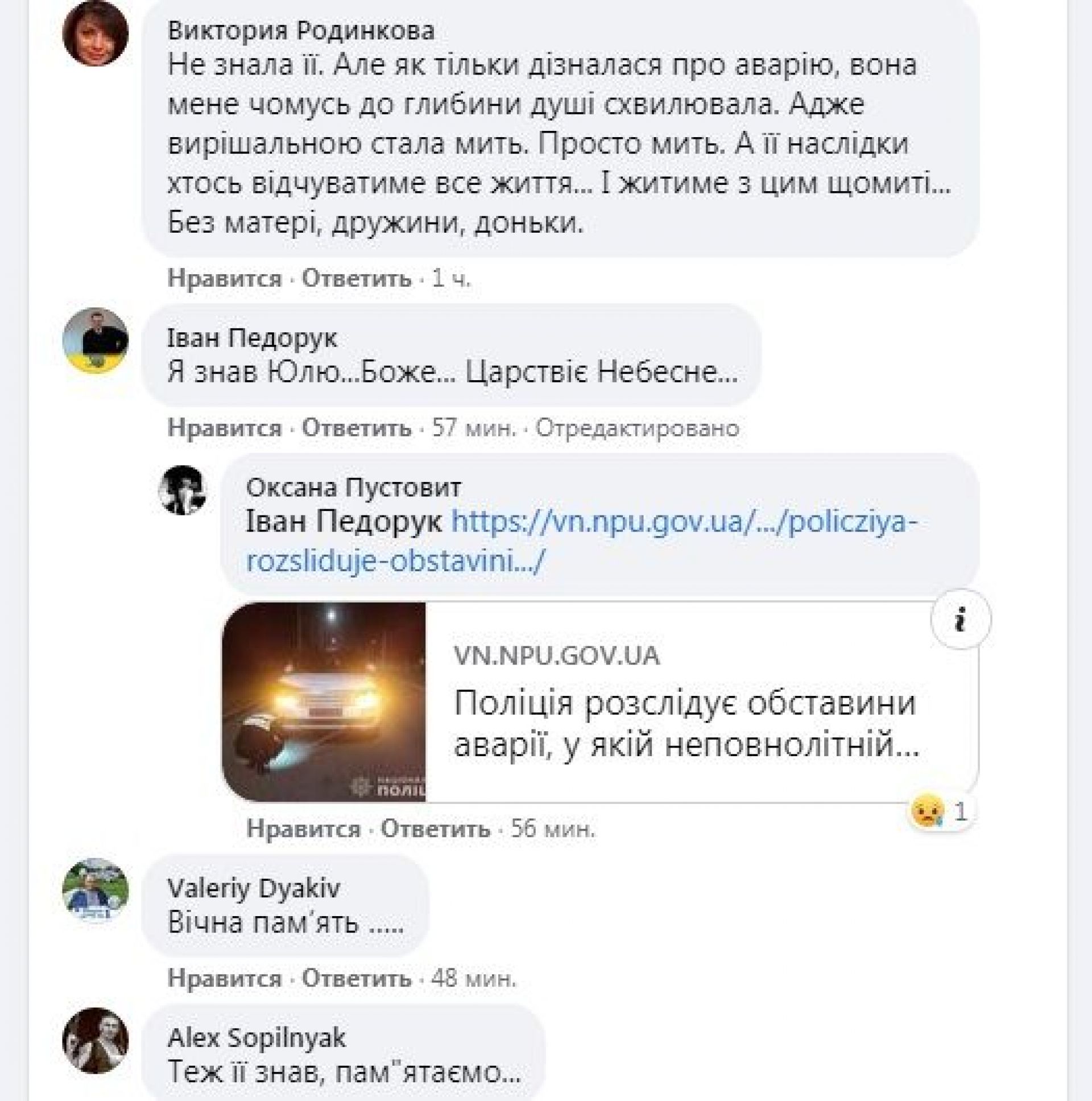Open Оксана Пустовит's profile avatar
This screenshot has width=1092, height=1101.
tap(183, 490)
